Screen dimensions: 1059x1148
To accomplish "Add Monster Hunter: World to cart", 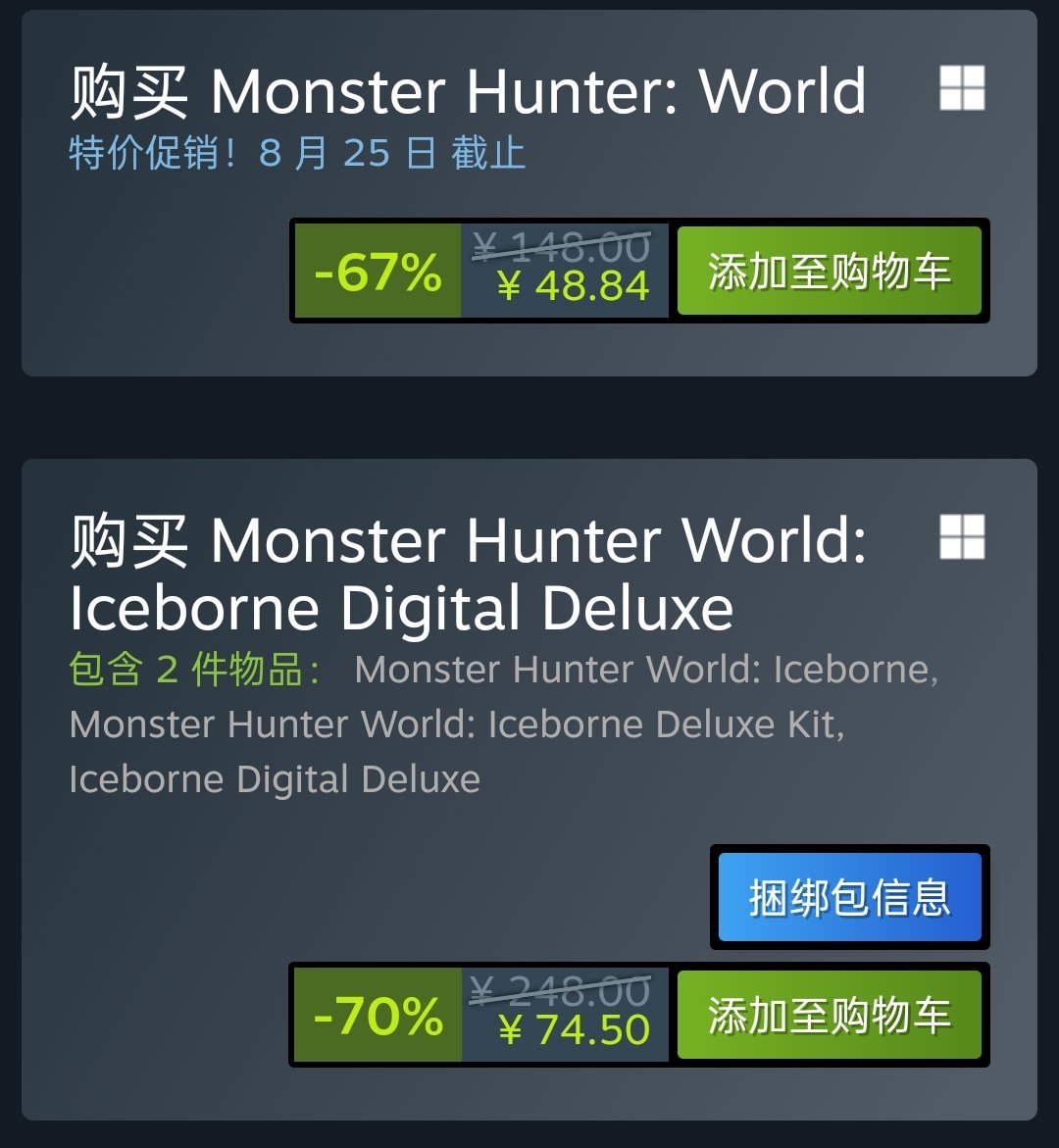I will (x=829, y=271).
